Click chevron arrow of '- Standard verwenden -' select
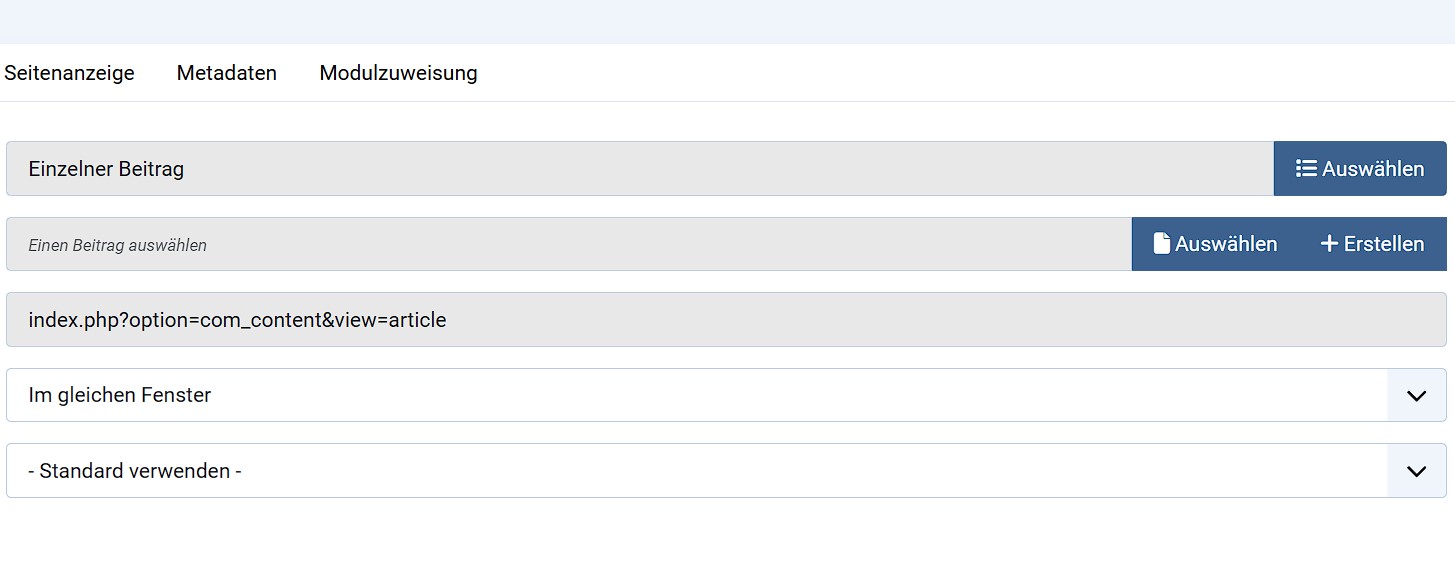The height and width of the screenshot is (568, 1455). (x=1416, y=471)
